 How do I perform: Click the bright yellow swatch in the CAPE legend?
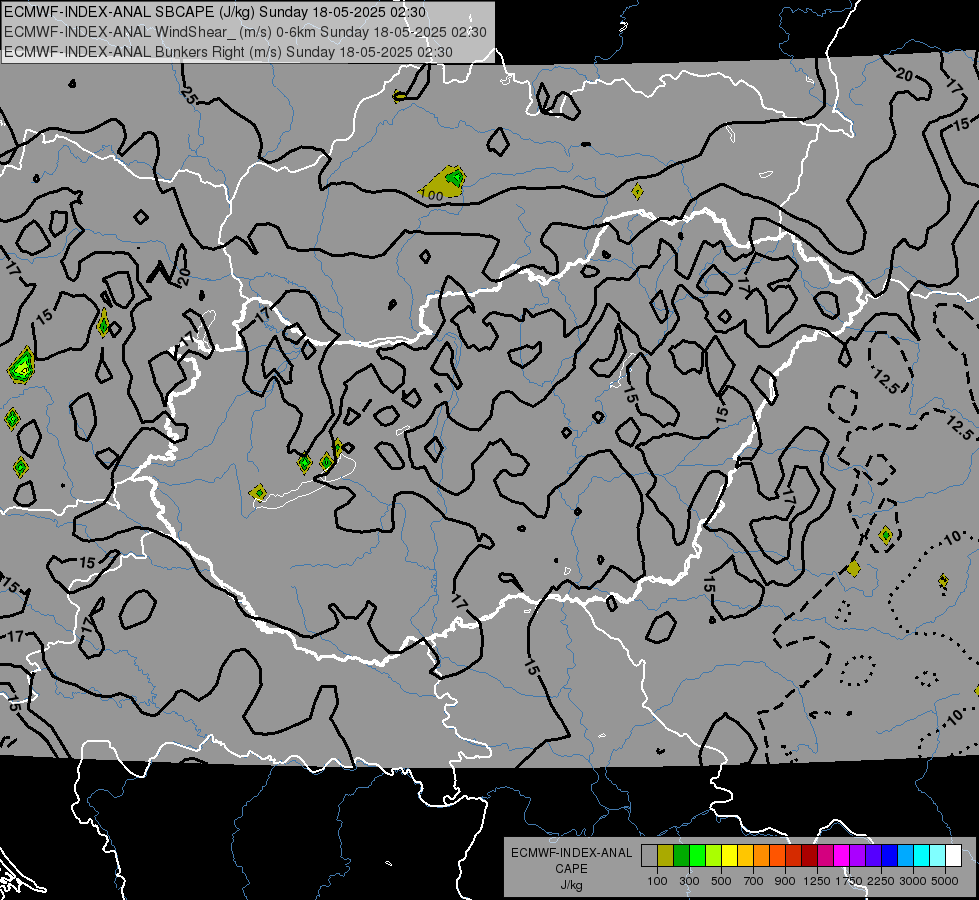[730, 856]
